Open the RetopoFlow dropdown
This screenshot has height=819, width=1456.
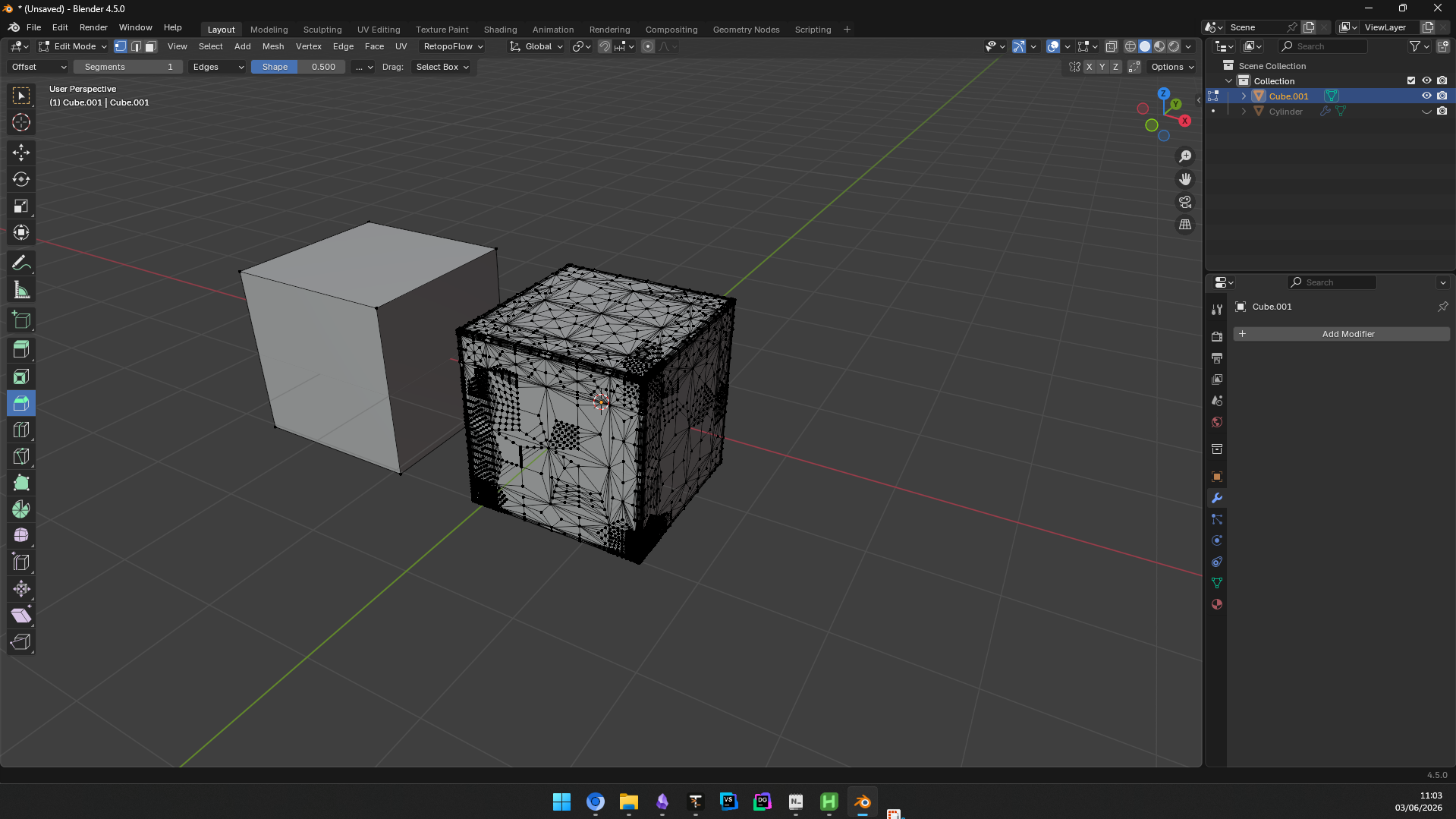tap(453, 46)
